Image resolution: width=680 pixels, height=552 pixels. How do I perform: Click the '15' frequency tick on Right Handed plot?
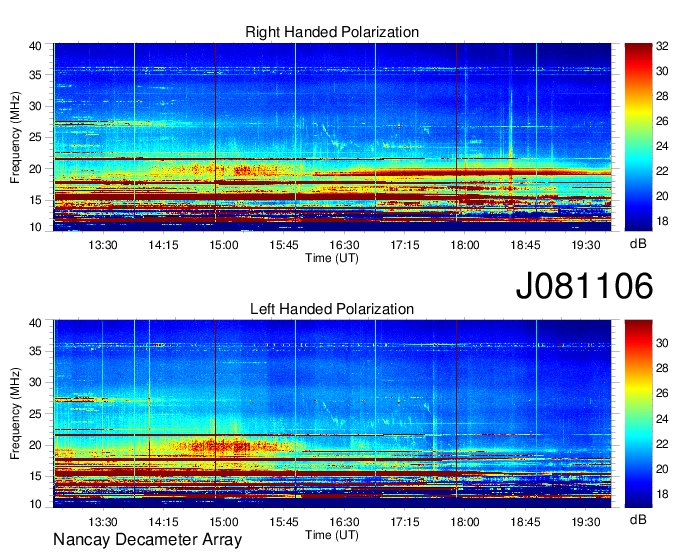pos(35,200)
